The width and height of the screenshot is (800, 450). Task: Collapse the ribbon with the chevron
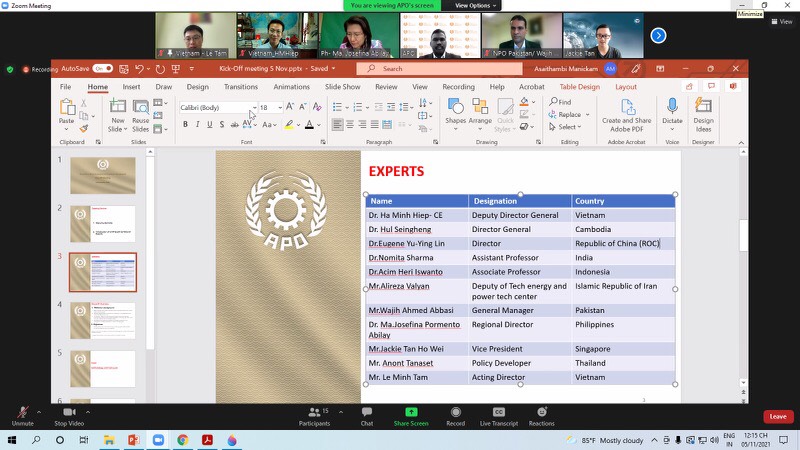(x=741, y=142)
